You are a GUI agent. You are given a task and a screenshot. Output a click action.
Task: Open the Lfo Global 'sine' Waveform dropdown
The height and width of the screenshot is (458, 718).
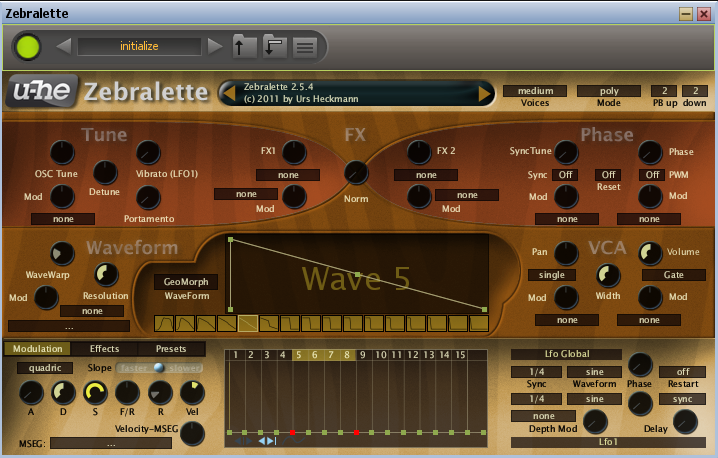[594, 372]
